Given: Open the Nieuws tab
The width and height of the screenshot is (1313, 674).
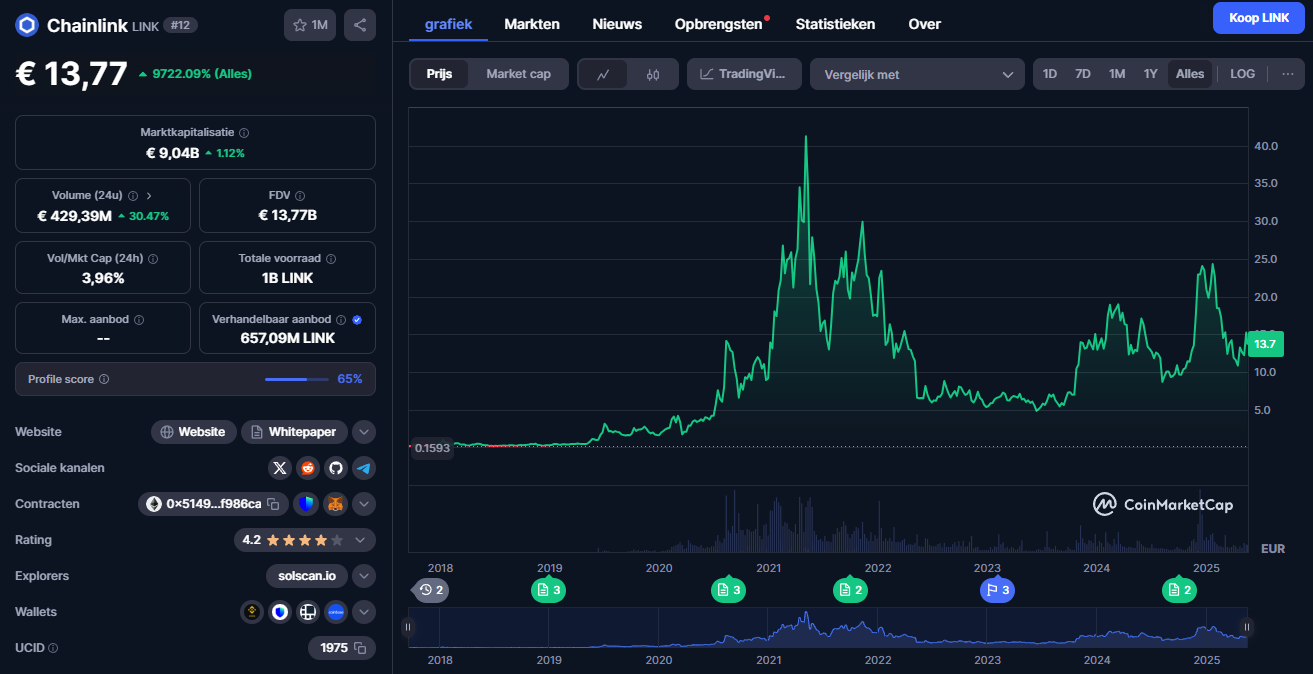Looking at the screenshot, I should click(617, 24).
